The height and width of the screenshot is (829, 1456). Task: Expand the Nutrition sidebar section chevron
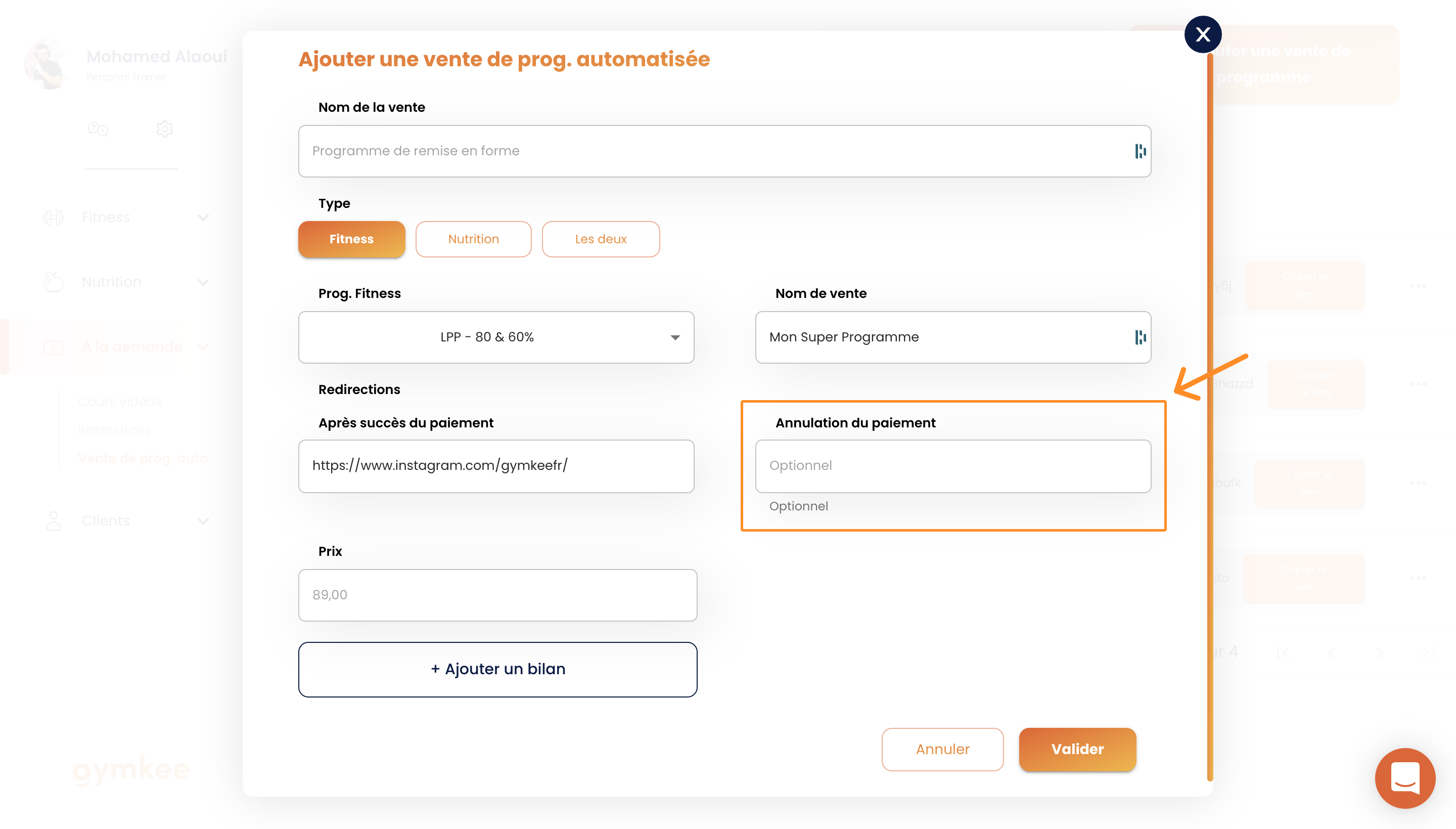coord(203,282)
